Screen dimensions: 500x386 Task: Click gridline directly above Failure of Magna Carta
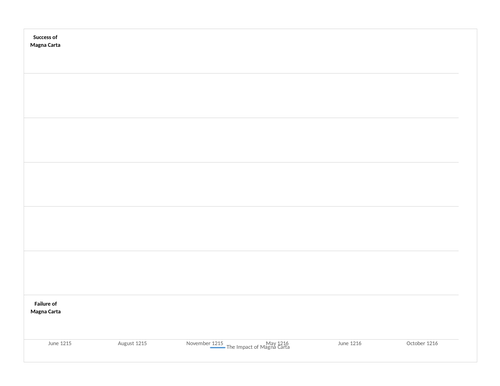(x=241, y=295)
